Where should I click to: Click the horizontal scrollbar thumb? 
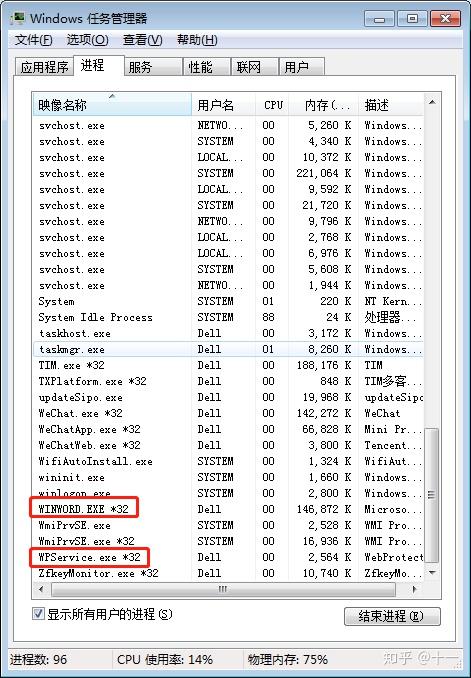(223, 589)
